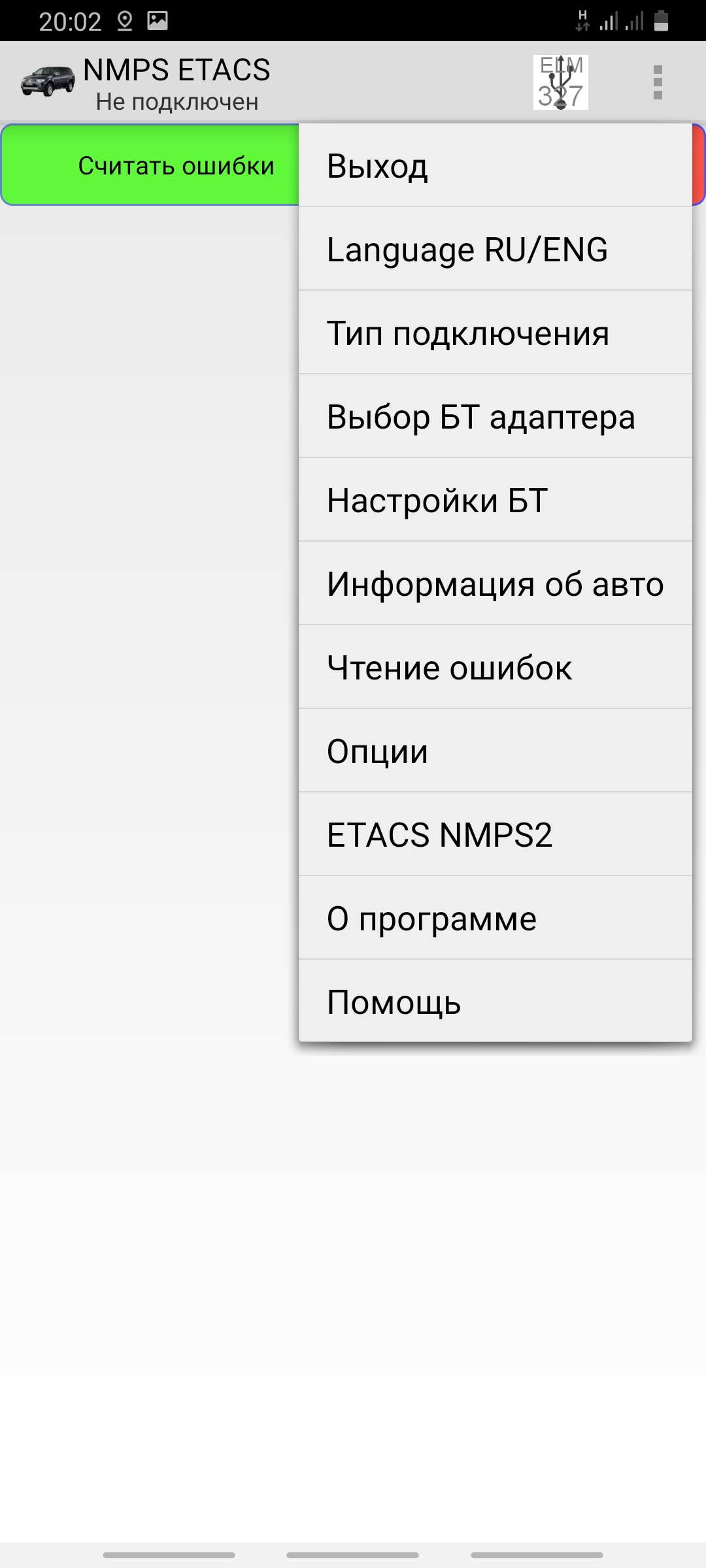Tap the ELM327 USB adapter icon

(x=560, y=82)
